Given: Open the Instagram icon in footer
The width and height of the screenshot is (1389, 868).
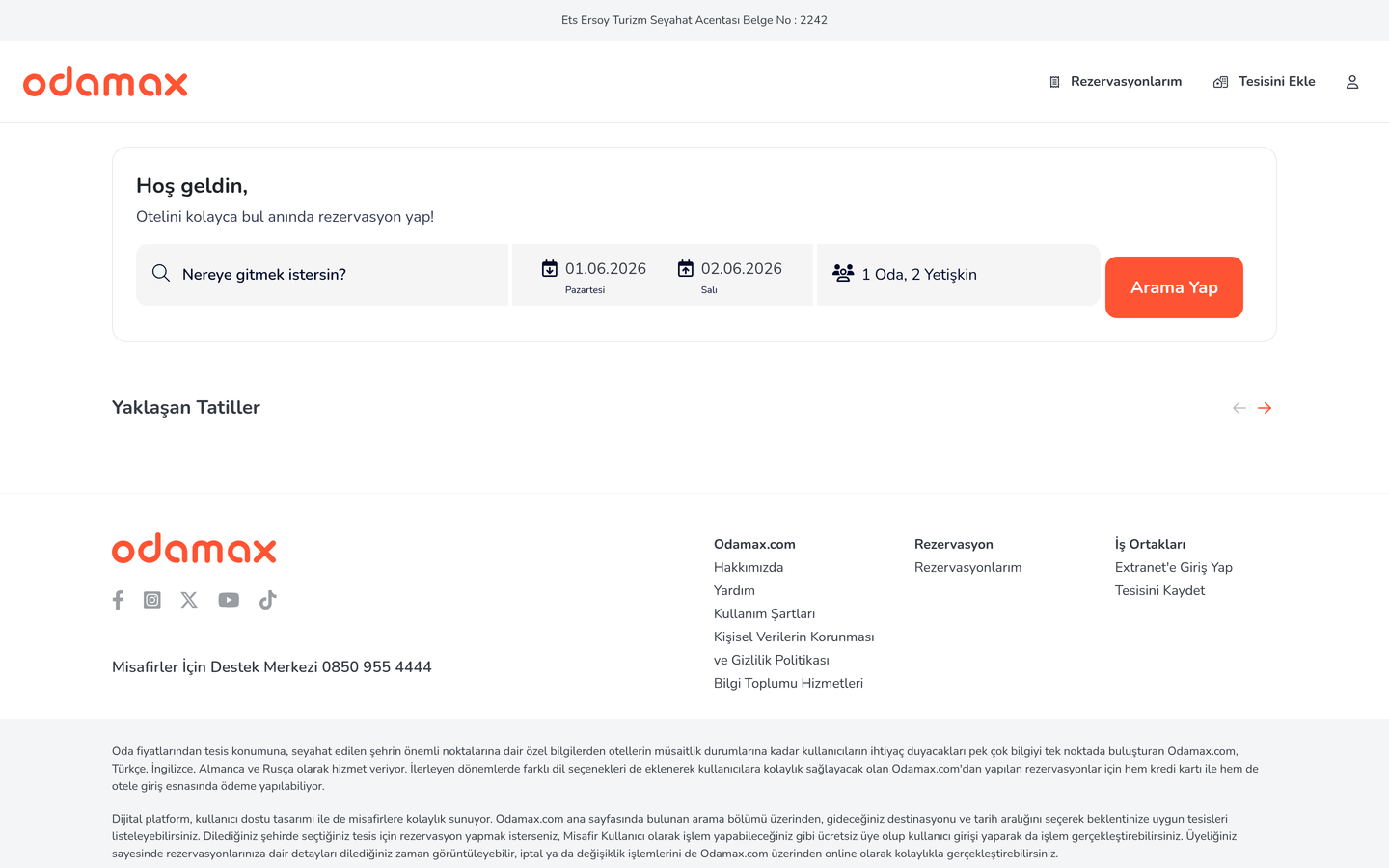Looking at the screenshot, I should click(152, 600).
